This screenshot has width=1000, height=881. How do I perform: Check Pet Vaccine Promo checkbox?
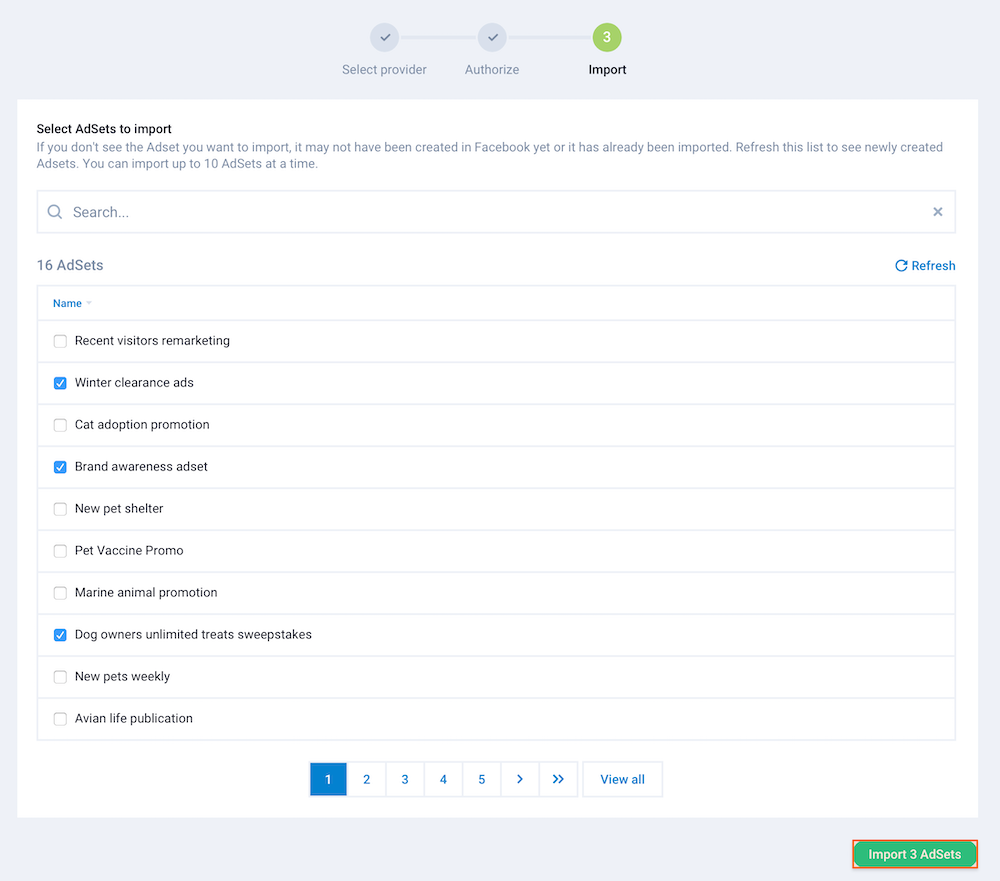point(60,551)
